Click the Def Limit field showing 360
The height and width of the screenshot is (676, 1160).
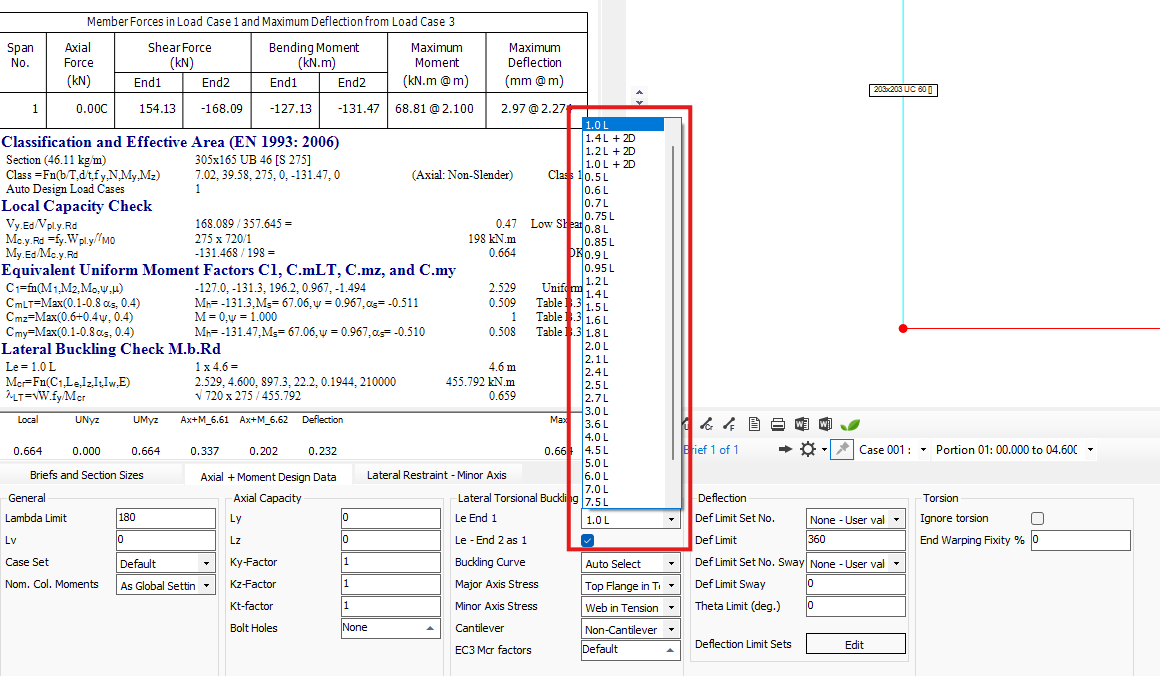[x=855, y=540]
